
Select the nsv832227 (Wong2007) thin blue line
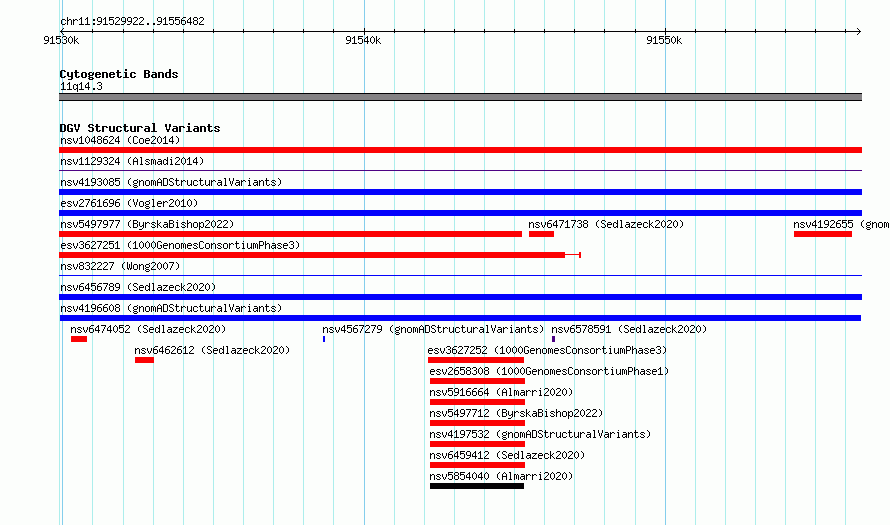point(460,275)
